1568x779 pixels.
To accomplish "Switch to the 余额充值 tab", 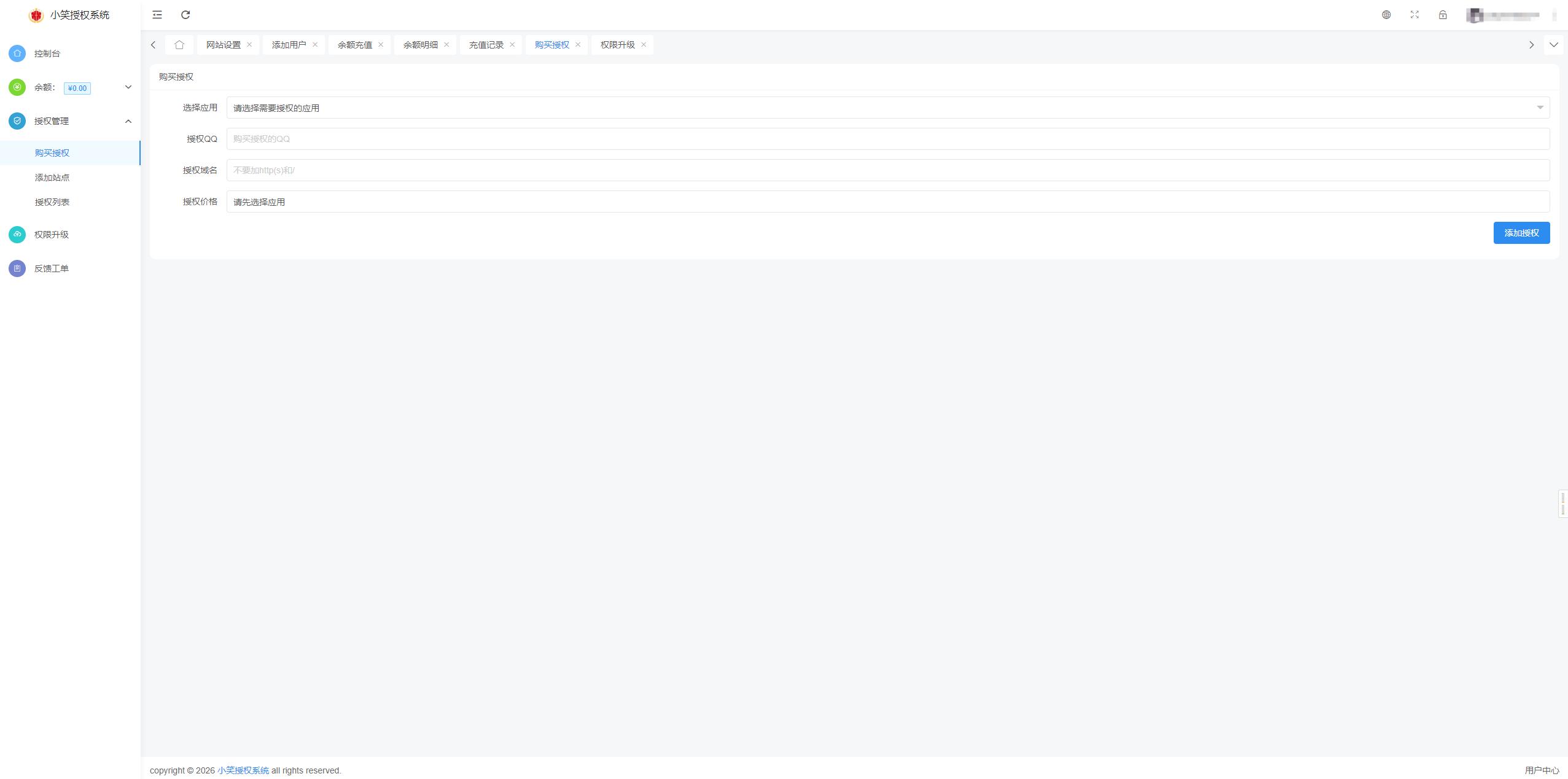I will (355, 45).
